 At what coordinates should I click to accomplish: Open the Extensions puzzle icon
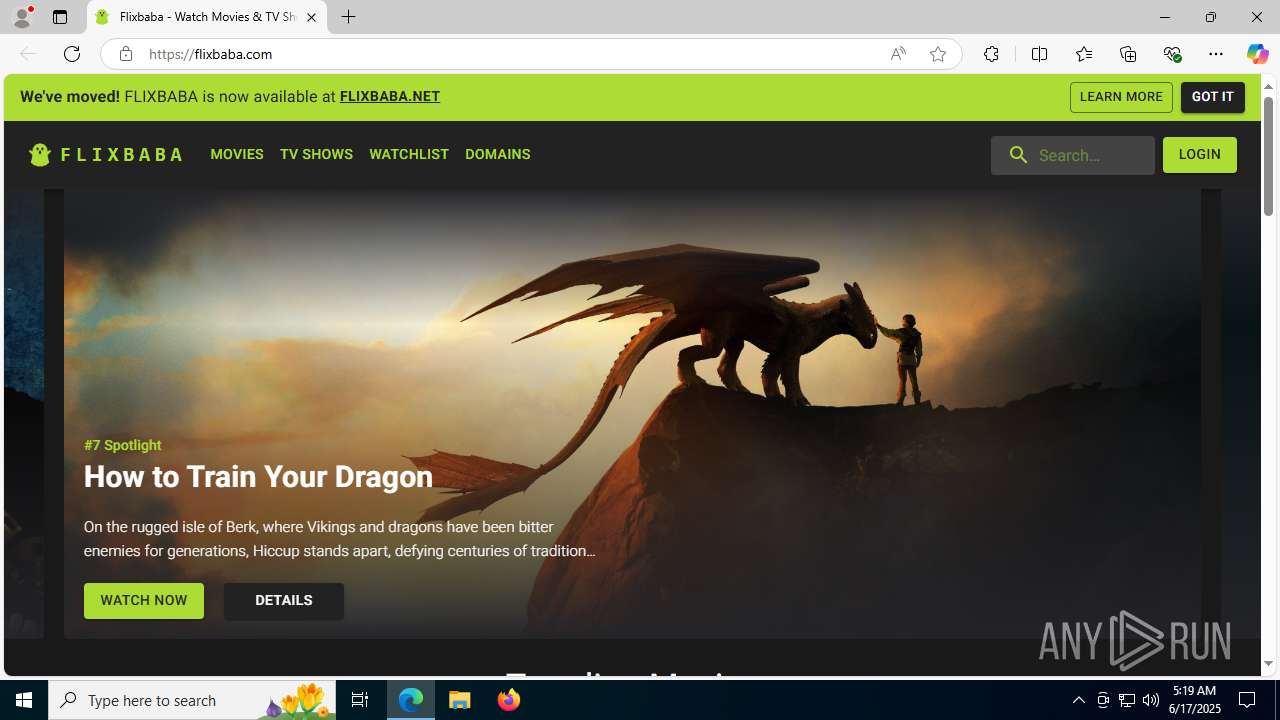[x=991, y=54]
